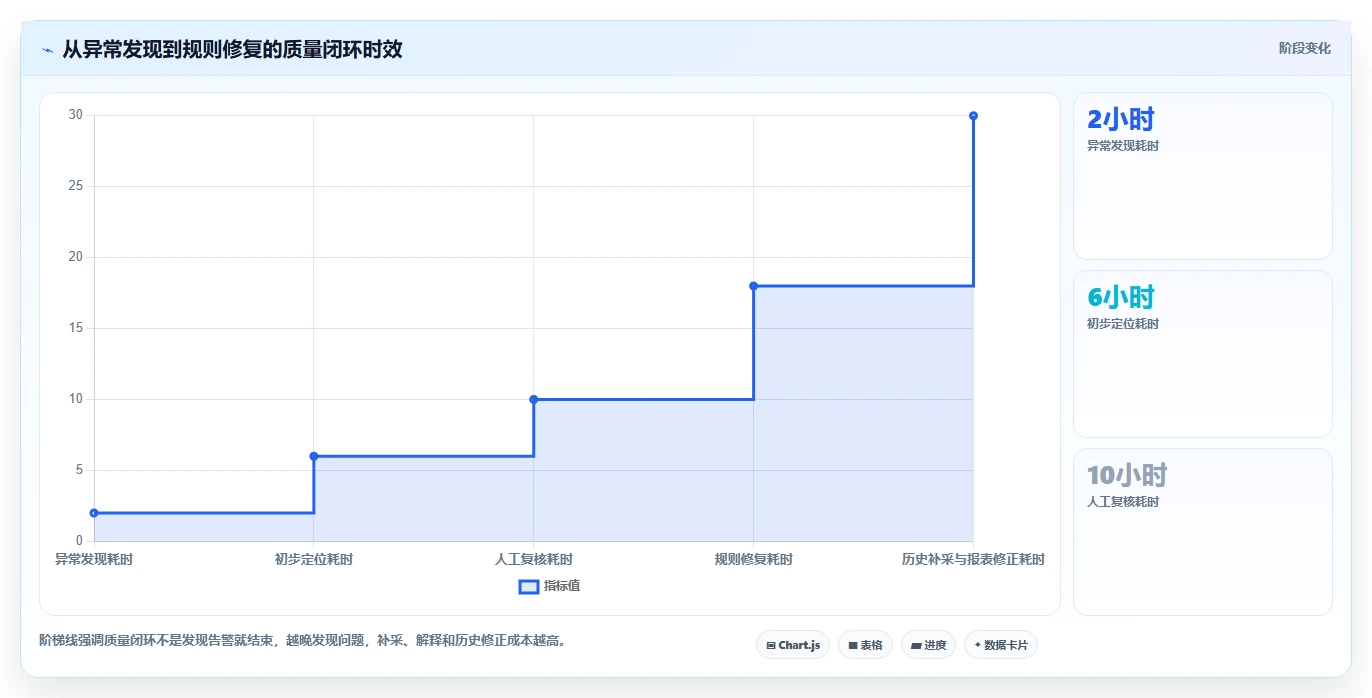The image size is (1372, 698).
Task: Click the title 从异常发现到规则修复的质量闭环时效
Action: [232, 49]
